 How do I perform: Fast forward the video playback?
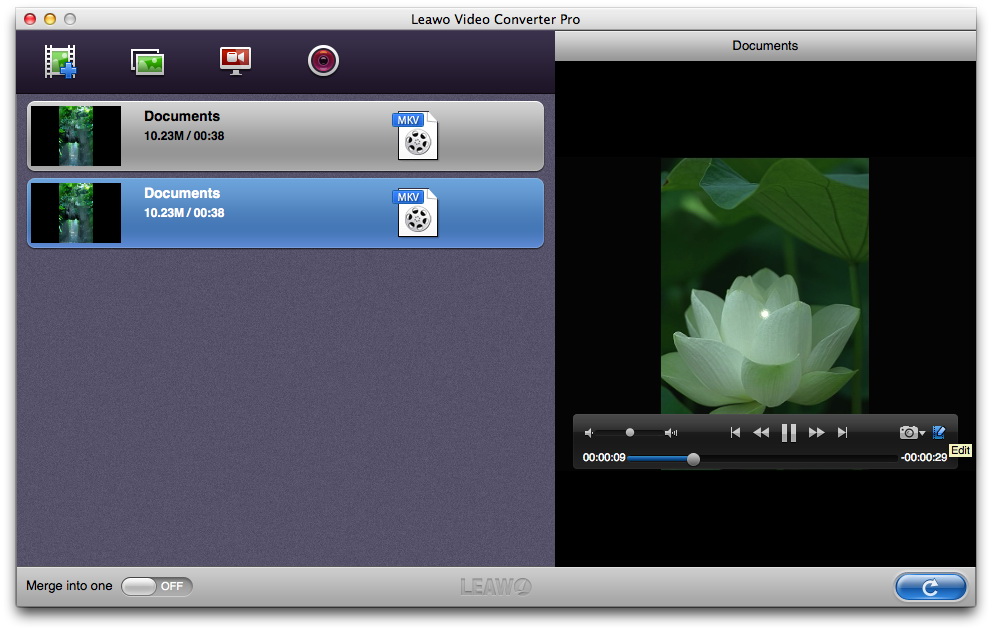tap(817, 432)
